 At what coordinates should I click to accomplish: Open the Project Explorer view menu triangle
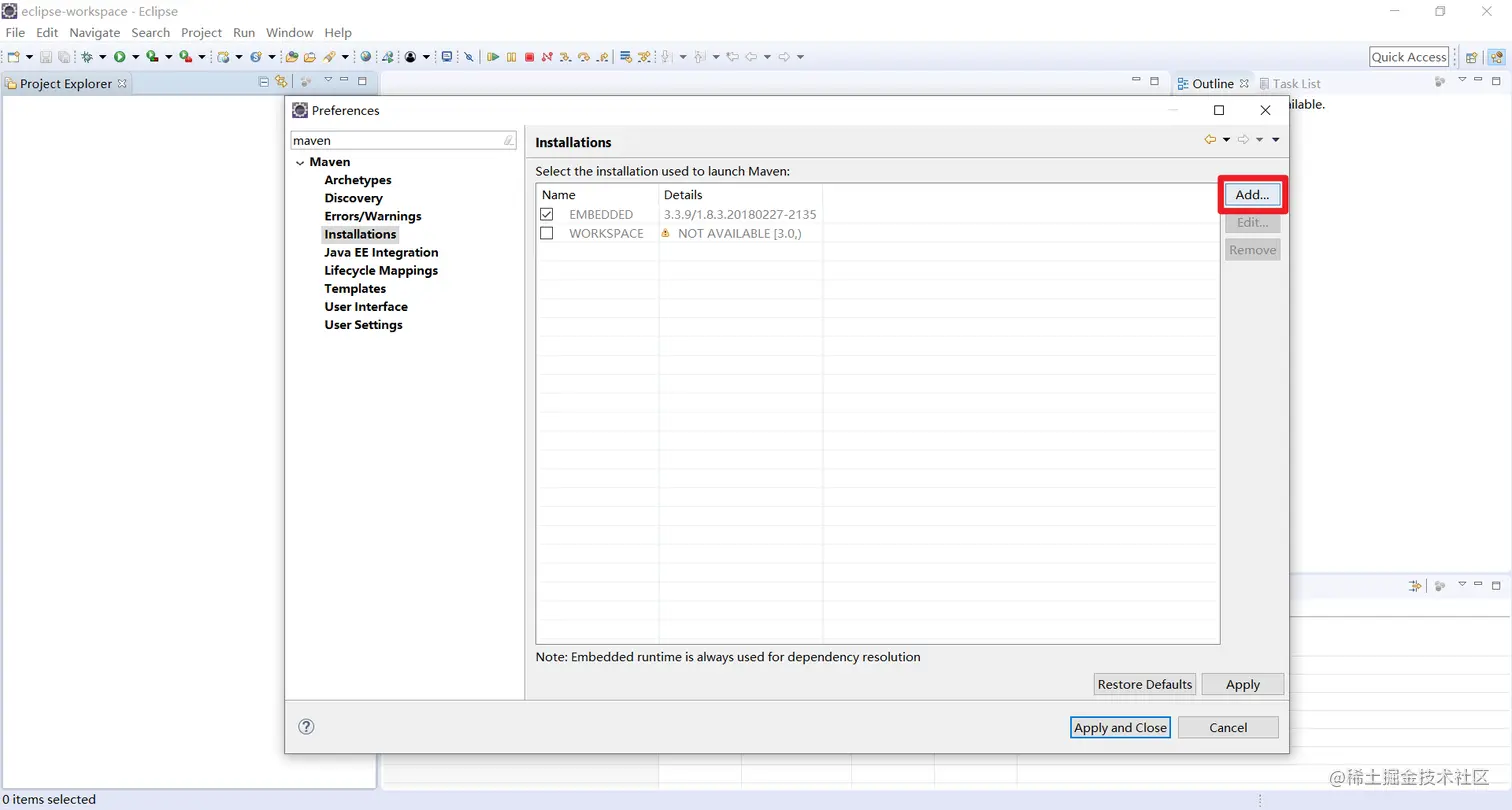pos(328,80)
